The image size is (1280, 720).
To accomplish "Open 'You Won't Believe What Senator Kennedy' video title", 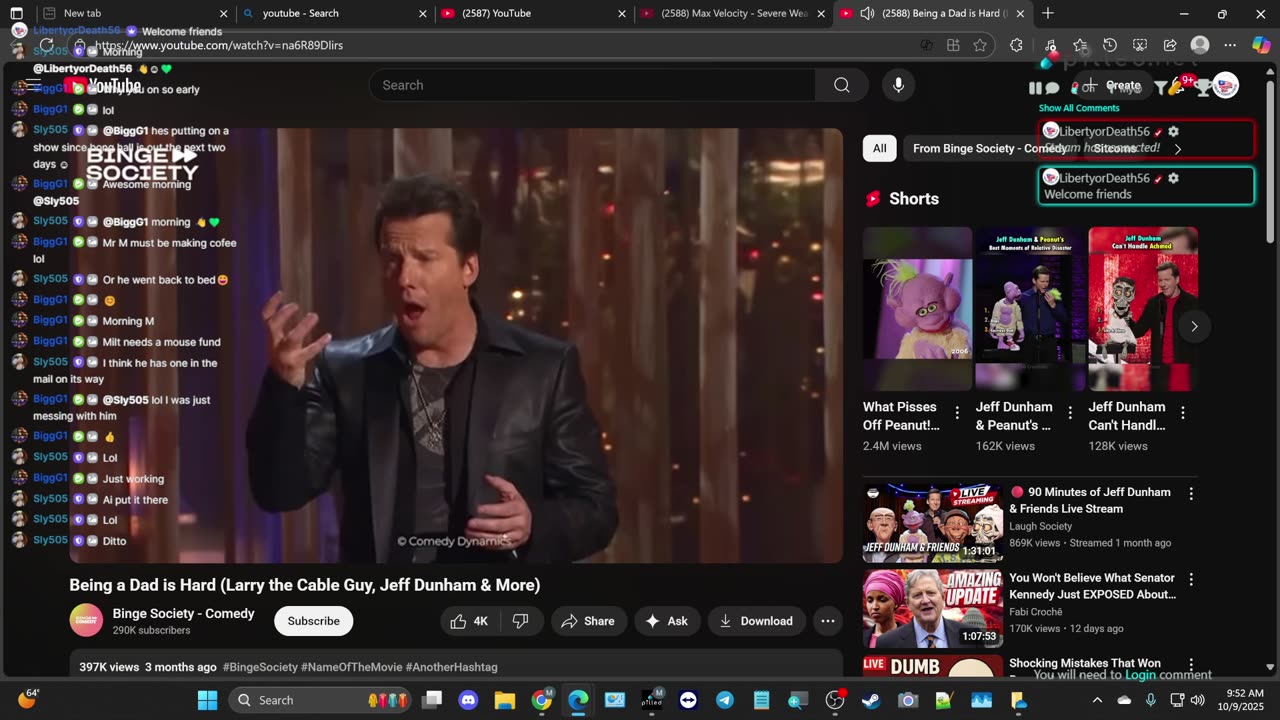I will coord(1093,586).
